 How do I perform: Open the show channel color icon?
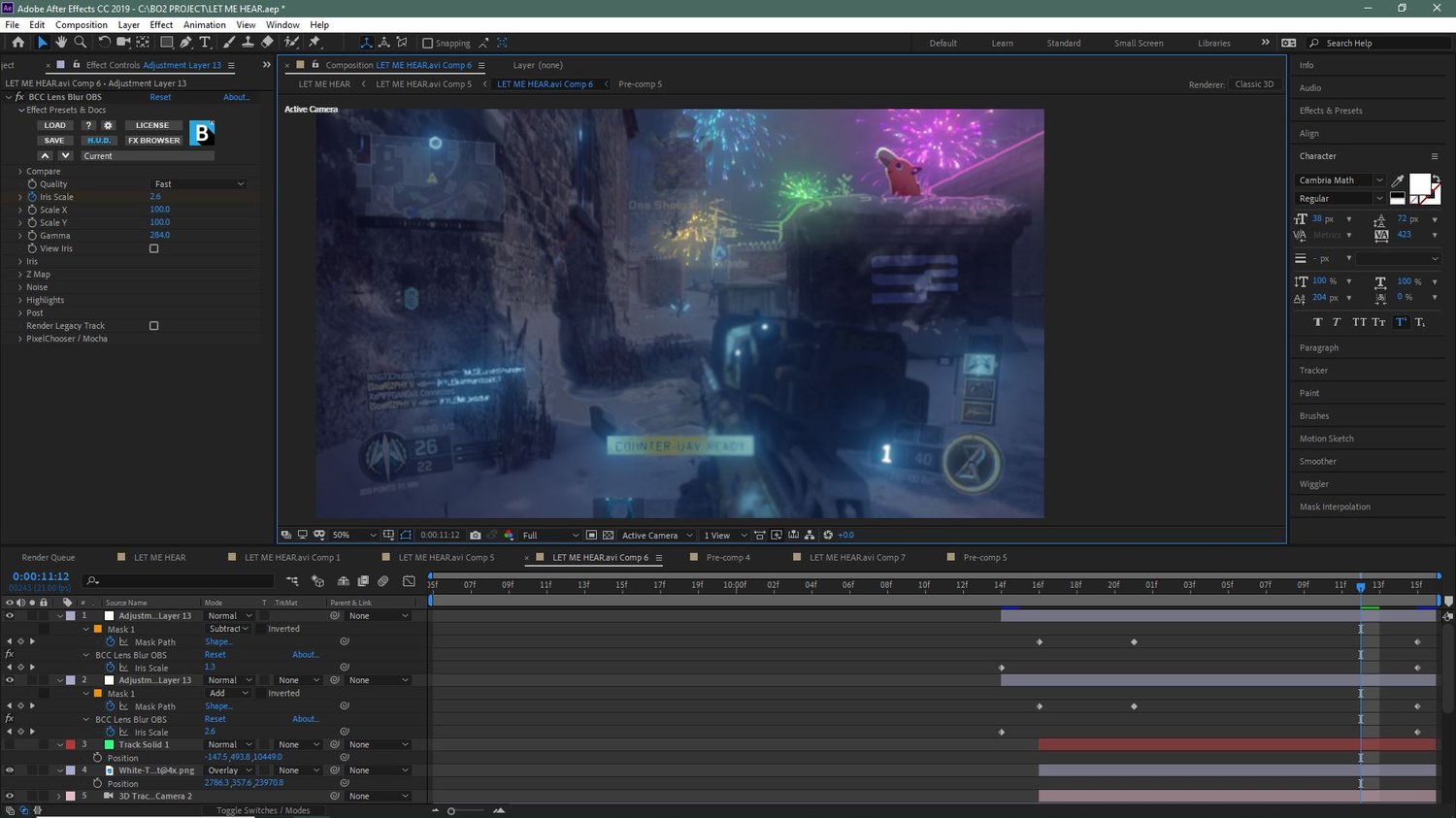509,535
